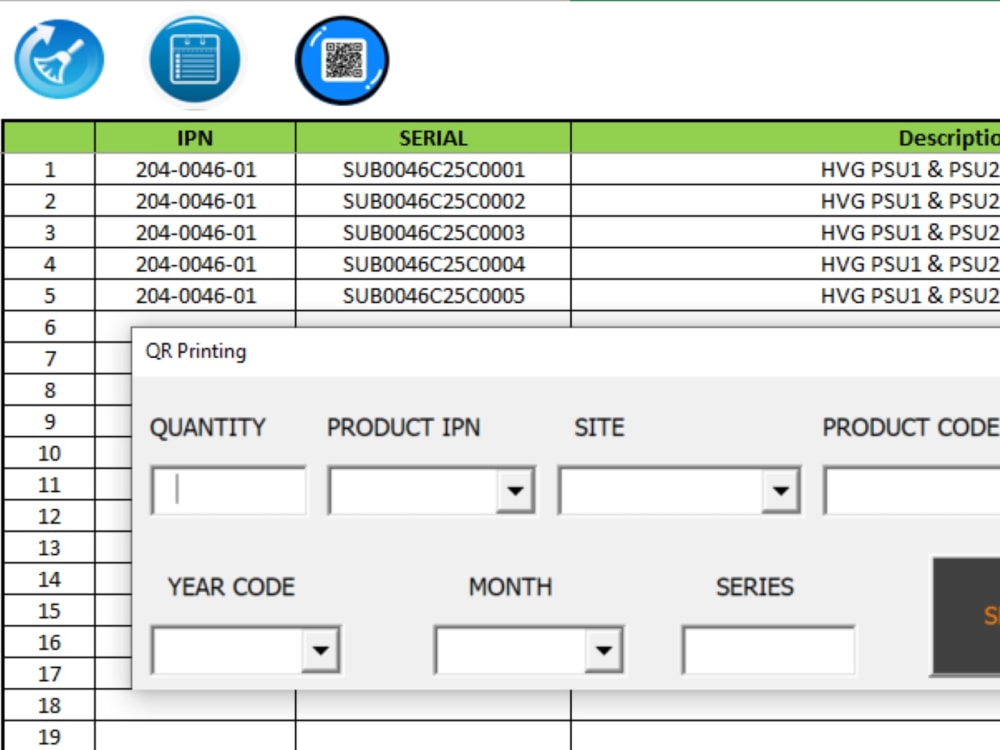Click row number 19 cell
This screenshot has height=750, width=1000.
50,737
